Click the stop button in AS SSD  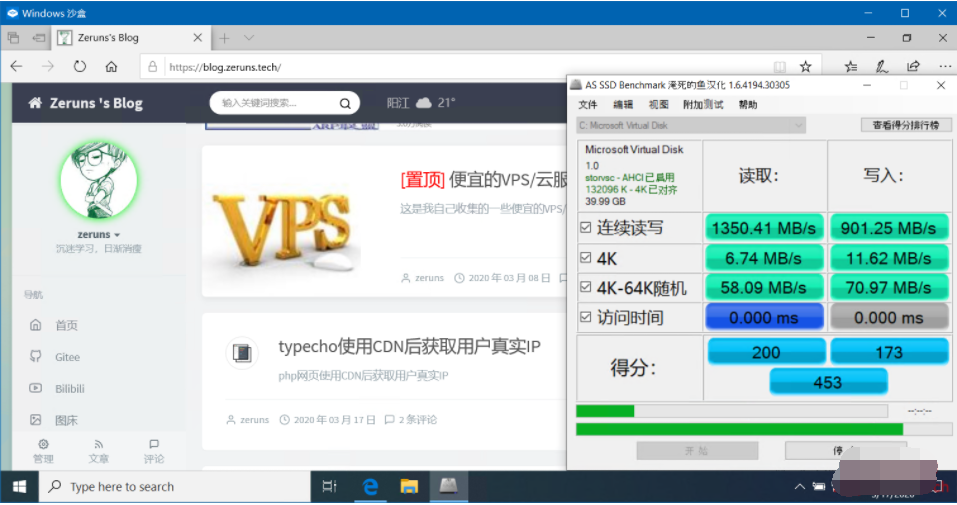coord(845,451)
